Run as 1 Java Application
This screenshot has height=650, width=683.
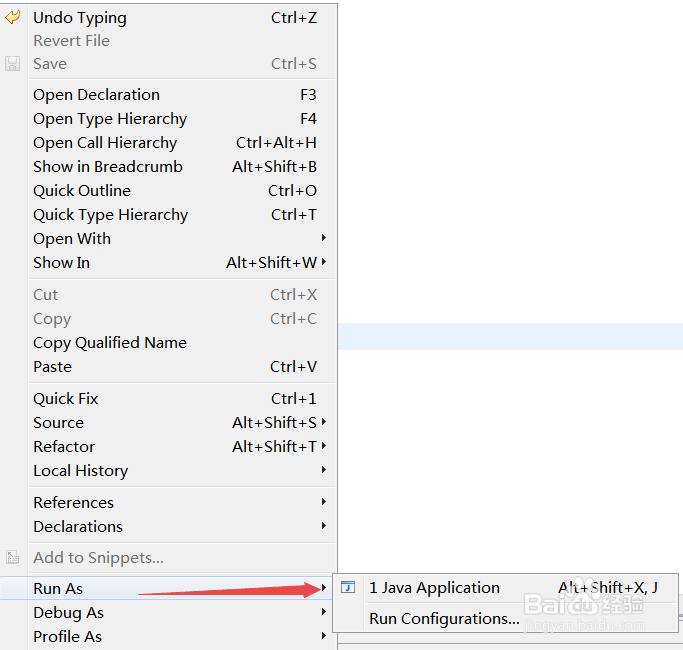pyautogui.click(x=434, y=588)
